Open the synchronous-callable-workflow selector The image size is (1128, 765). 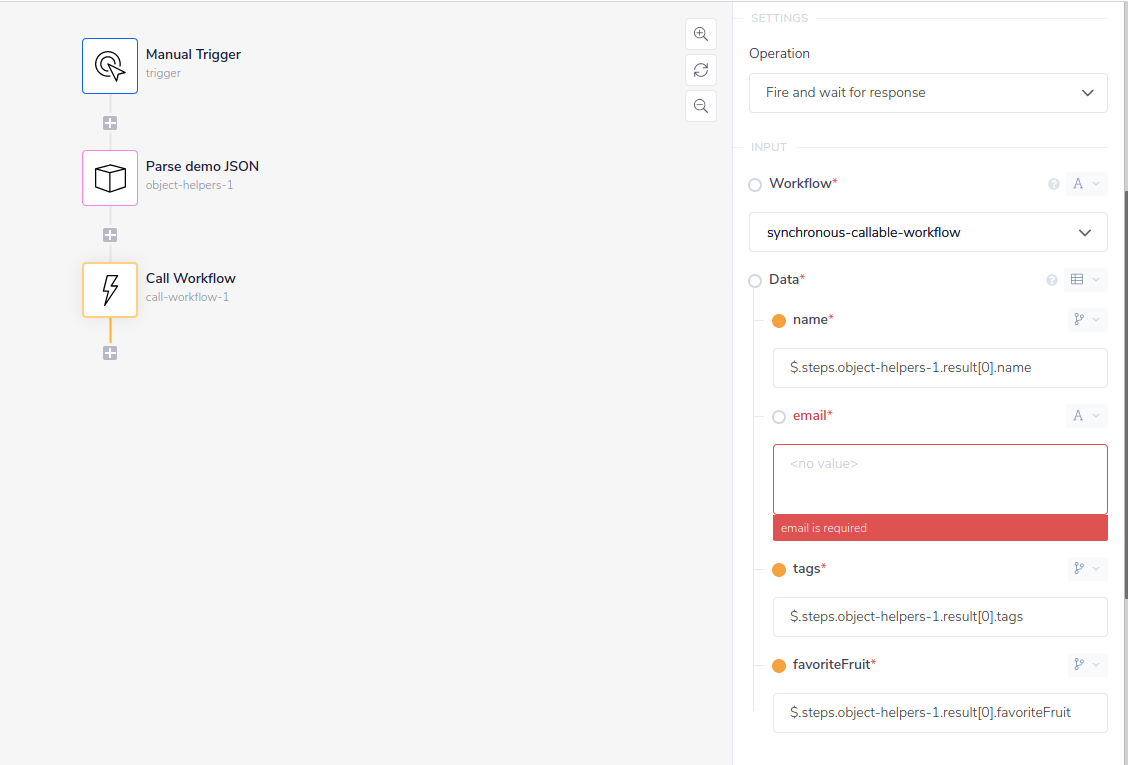pyautogui.click(x=928, y=231)
